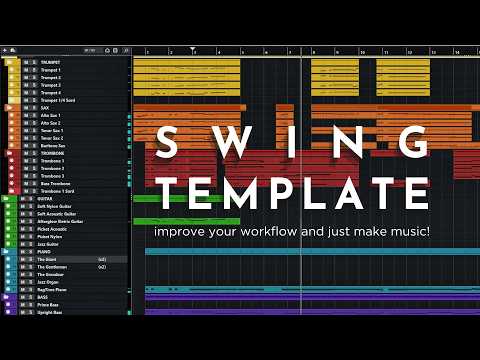Click the e2 label on The Gentleman track

(102, 267)
